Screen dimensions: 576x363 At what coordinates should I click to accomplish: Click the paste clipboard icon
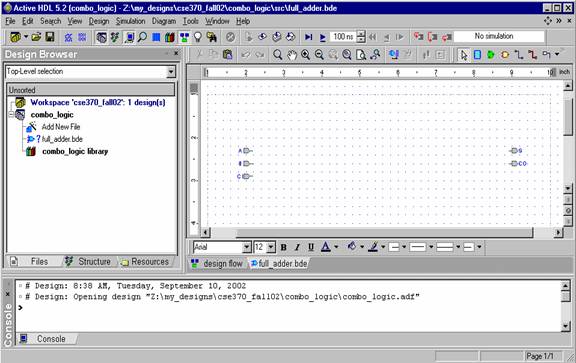[x=228, y=55]
